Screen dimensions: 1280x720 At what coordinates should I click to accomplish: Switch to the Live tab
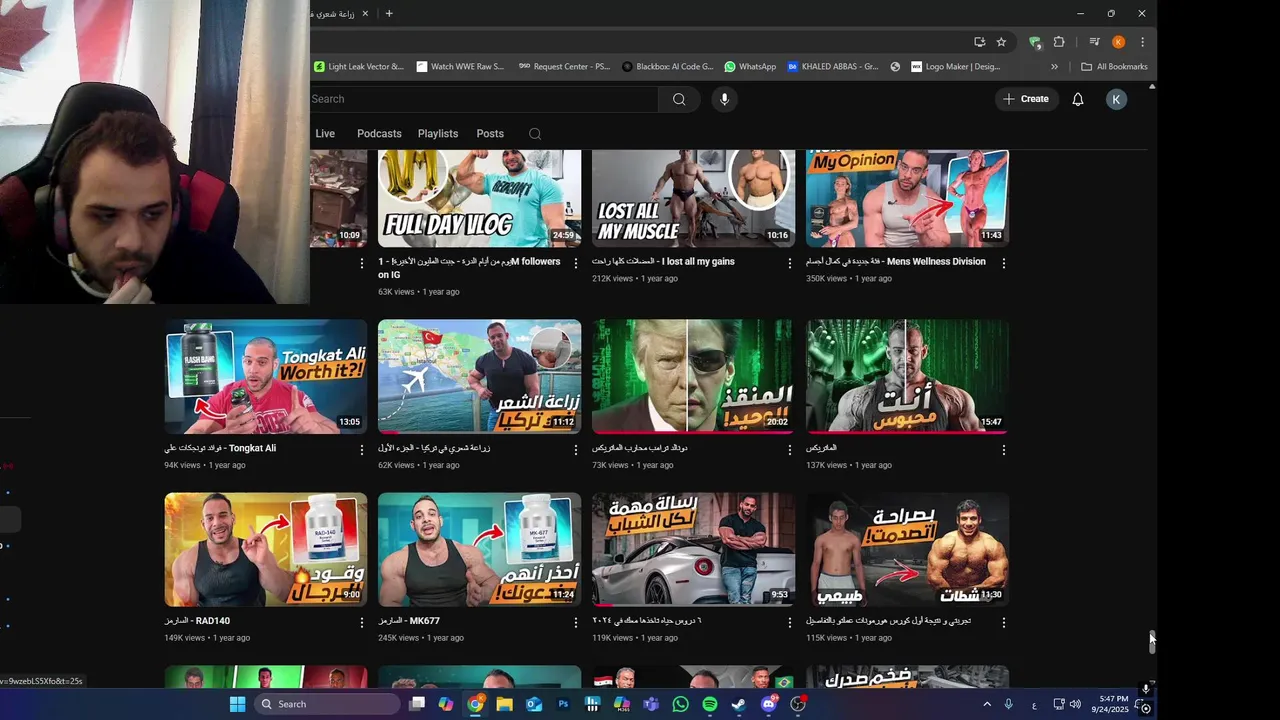click(x=325, y=134)
